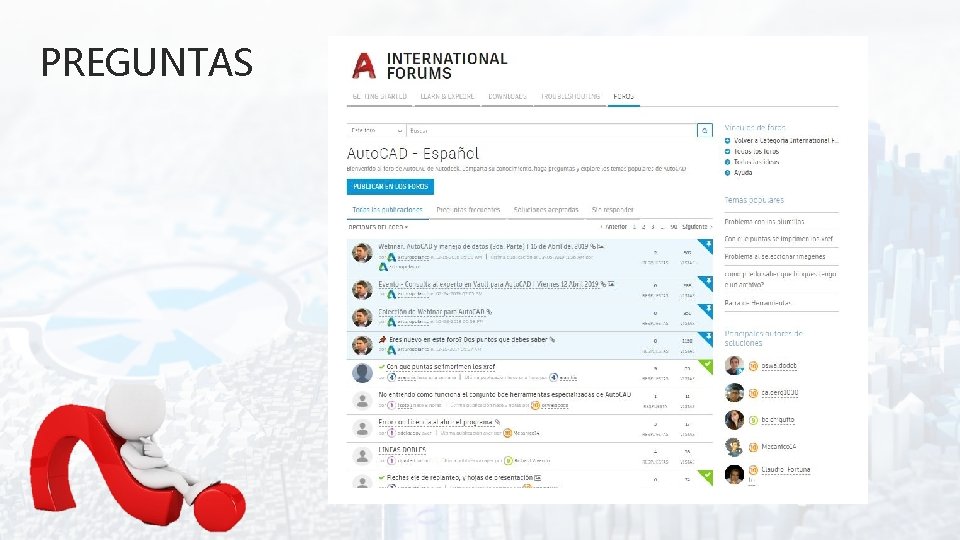The width and height of the screenshot is (960, 540).
Task: Click pin ribbon on Eres nuevo thread
Action: [x=706, y=339]
